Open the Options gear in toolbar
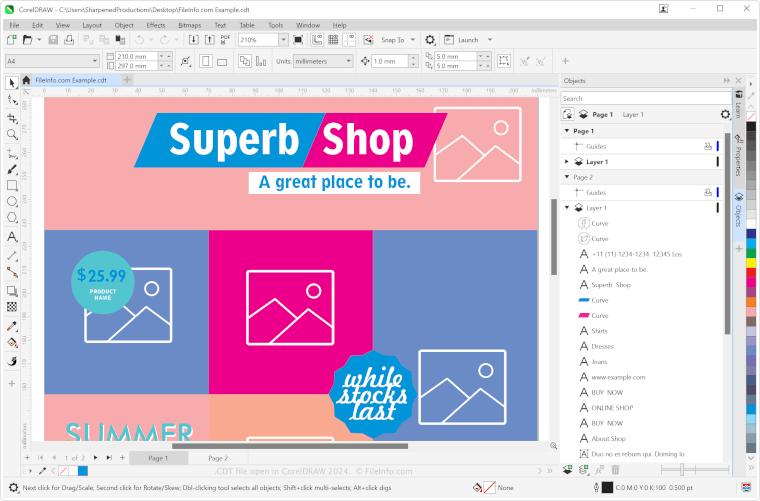 pos(430,40)
